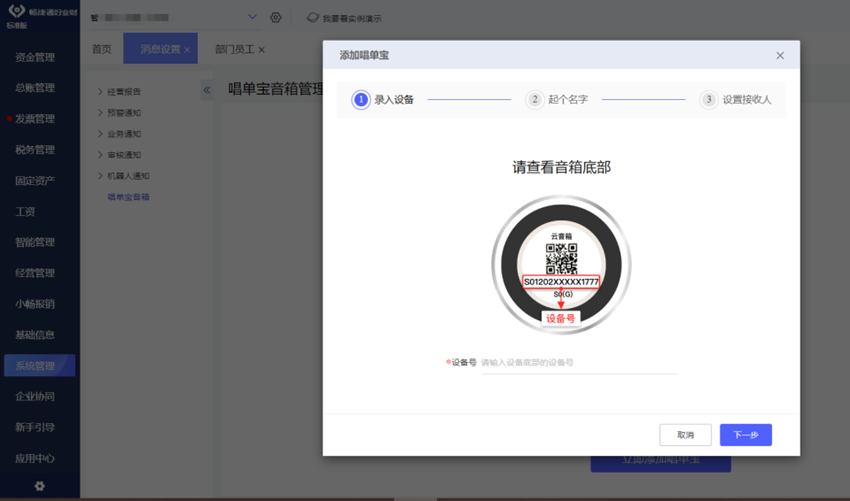The height and width of the screenshot is (501, 850).
Task: Click step 1 录入设备 indicator
Action: (383, 100)
